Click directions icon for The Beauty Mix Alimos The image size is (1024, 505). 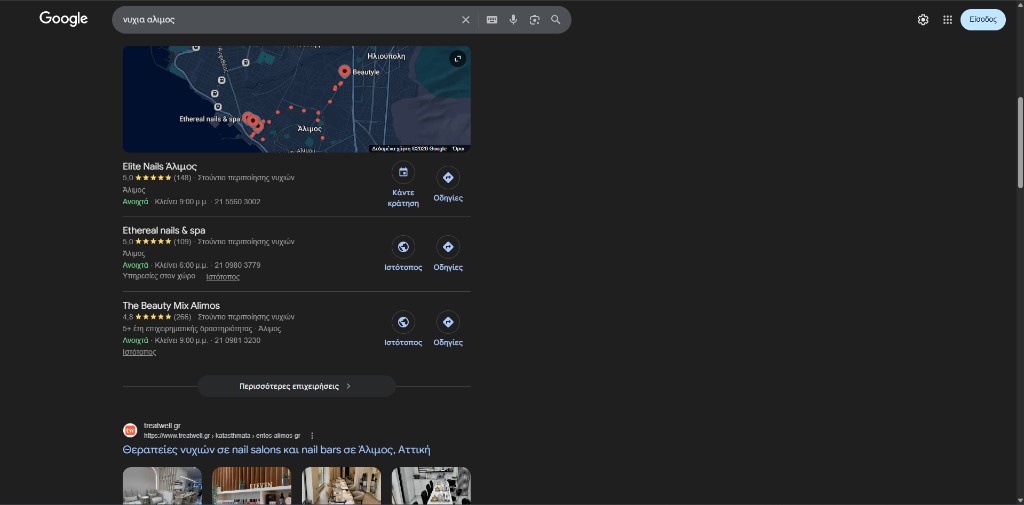[448, 322]
